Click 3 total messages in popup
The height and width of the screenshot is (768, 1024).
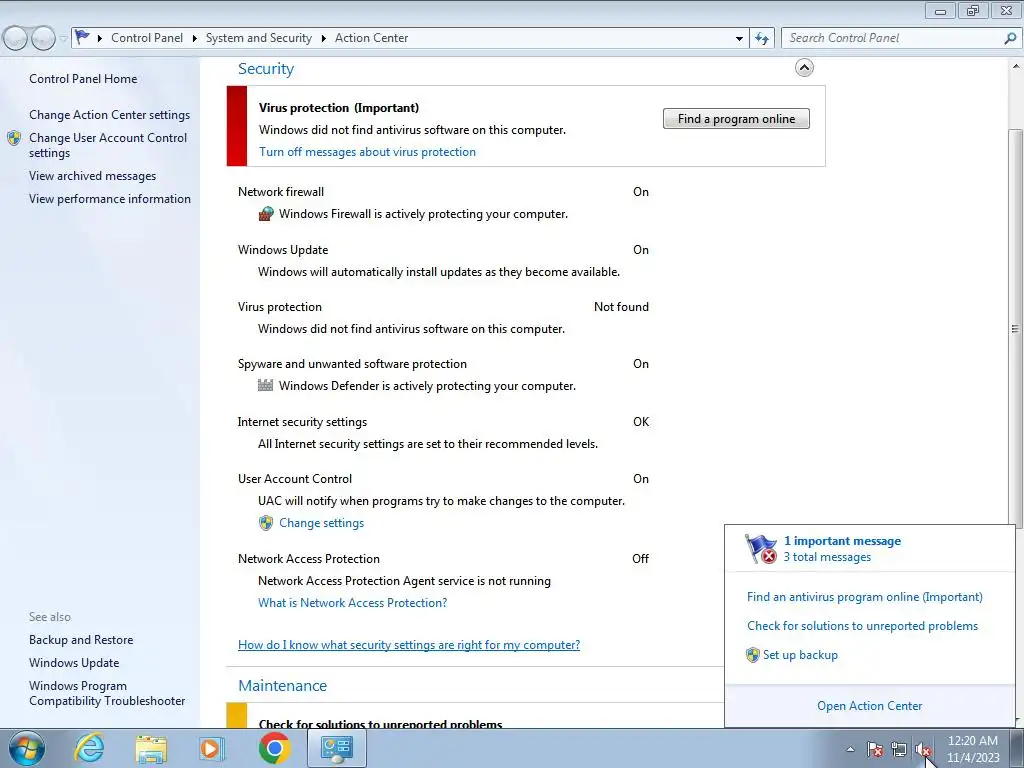click(x=827, y=557)
